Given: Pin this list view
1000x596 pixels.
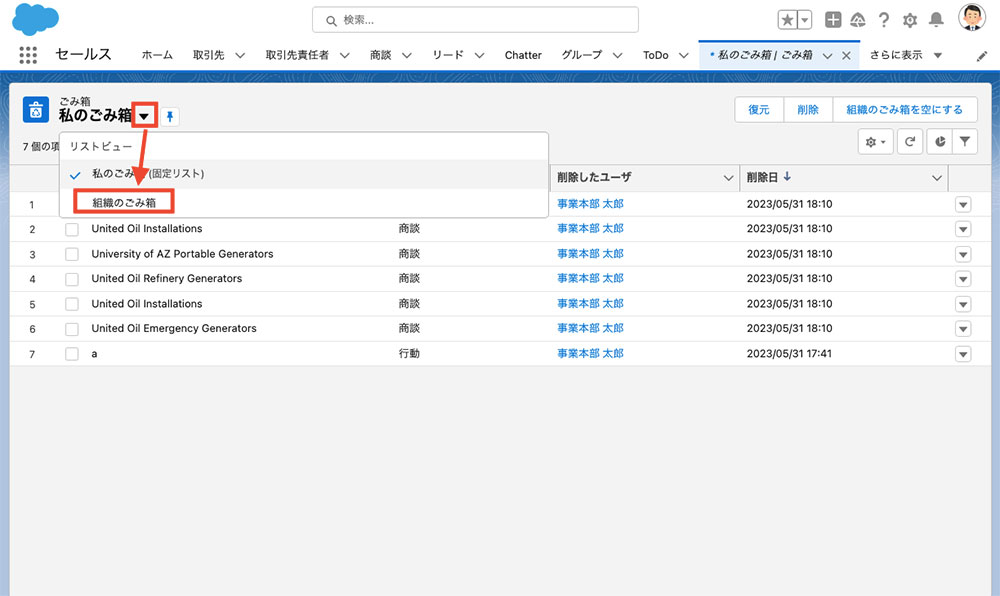Looking at the screenshot, I should (170, 117).
